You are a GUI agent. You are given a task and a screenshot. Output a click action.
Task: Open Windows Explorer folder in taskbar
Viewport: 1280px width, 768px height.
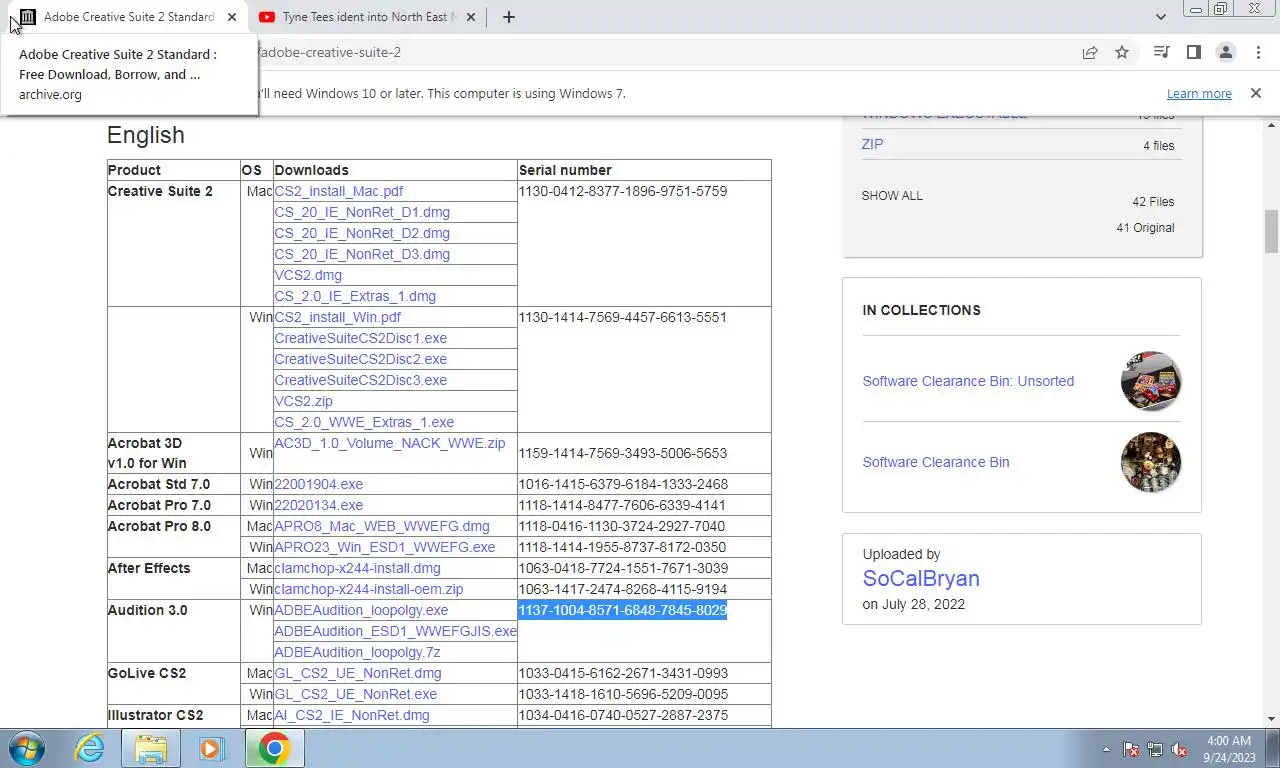151,748
